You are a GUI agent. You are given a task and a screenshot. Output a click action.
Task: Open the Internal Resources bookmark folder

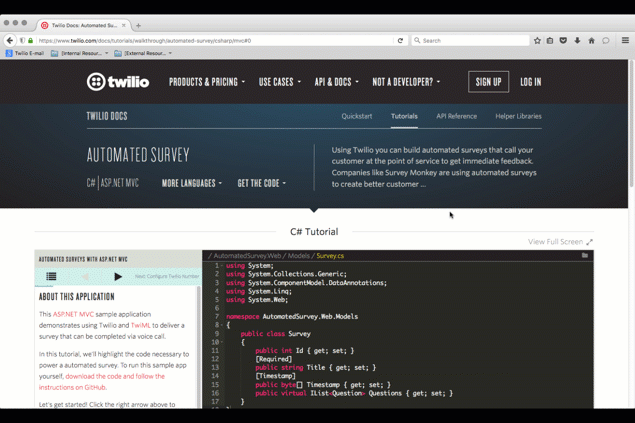point(80,53)
